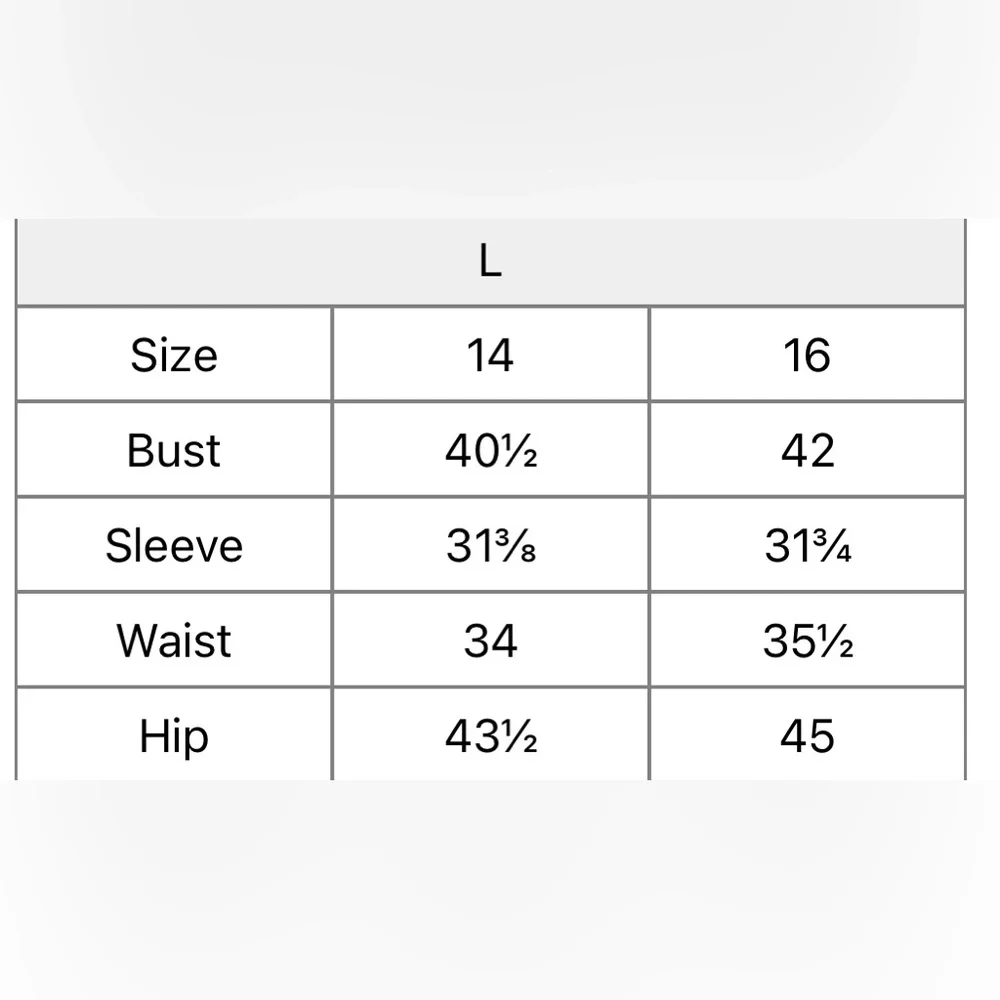The width and height of the screenshot is (1000, 1000).
Task: Click the word Waist text
Action: click(x=173, y=640)
